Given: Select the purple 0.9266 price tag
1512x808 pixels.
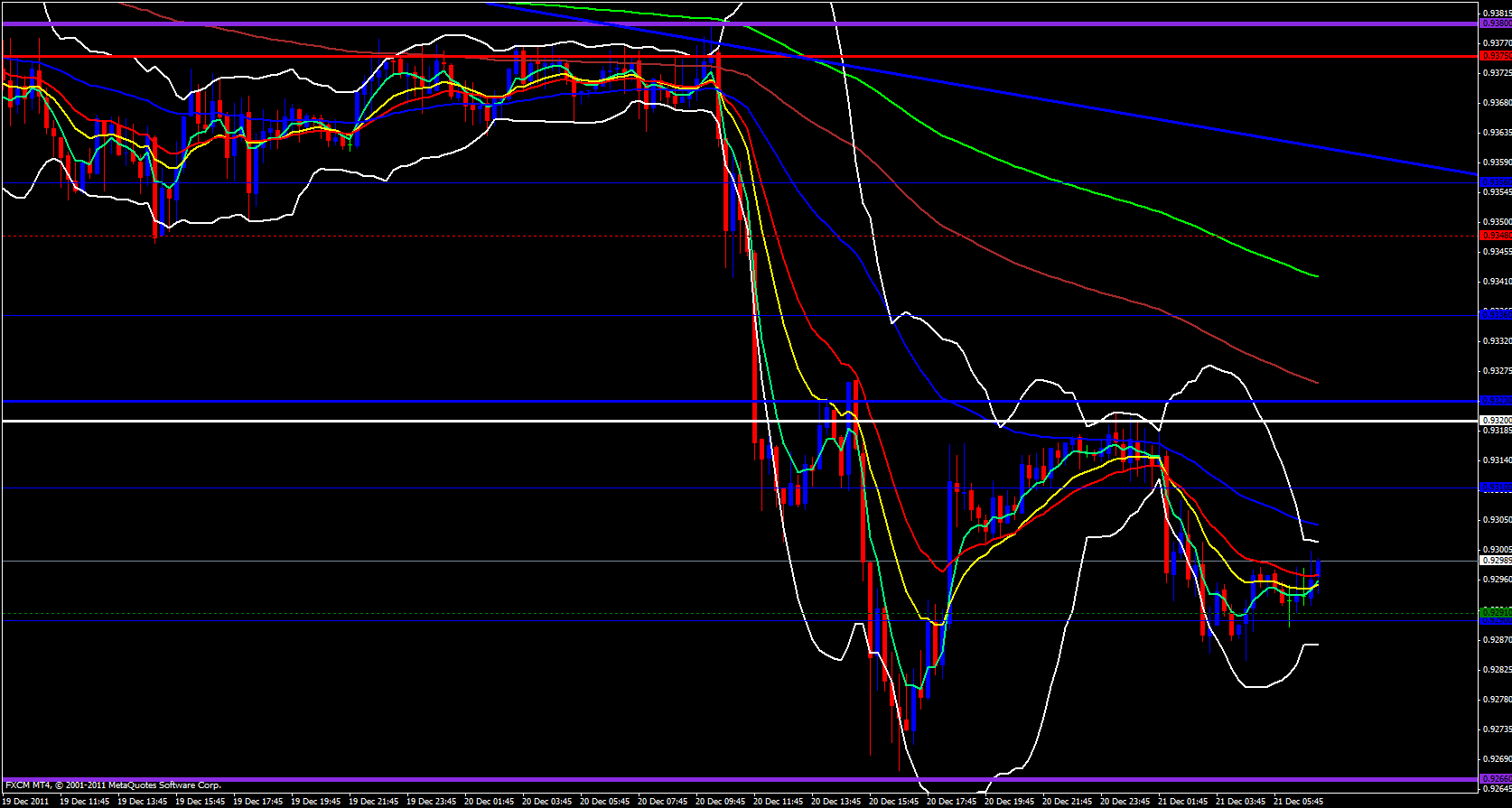Looking at the screenshot, I should point(1495,778).
